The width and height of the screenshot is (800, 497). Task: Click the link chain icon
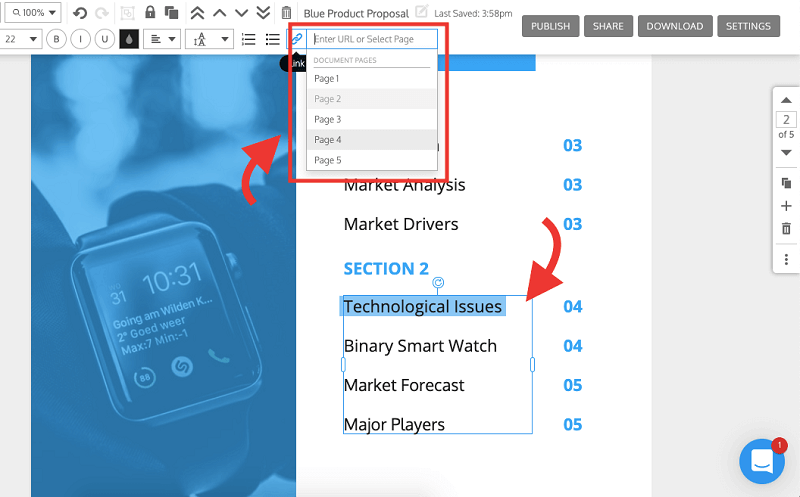click(297, 39)
